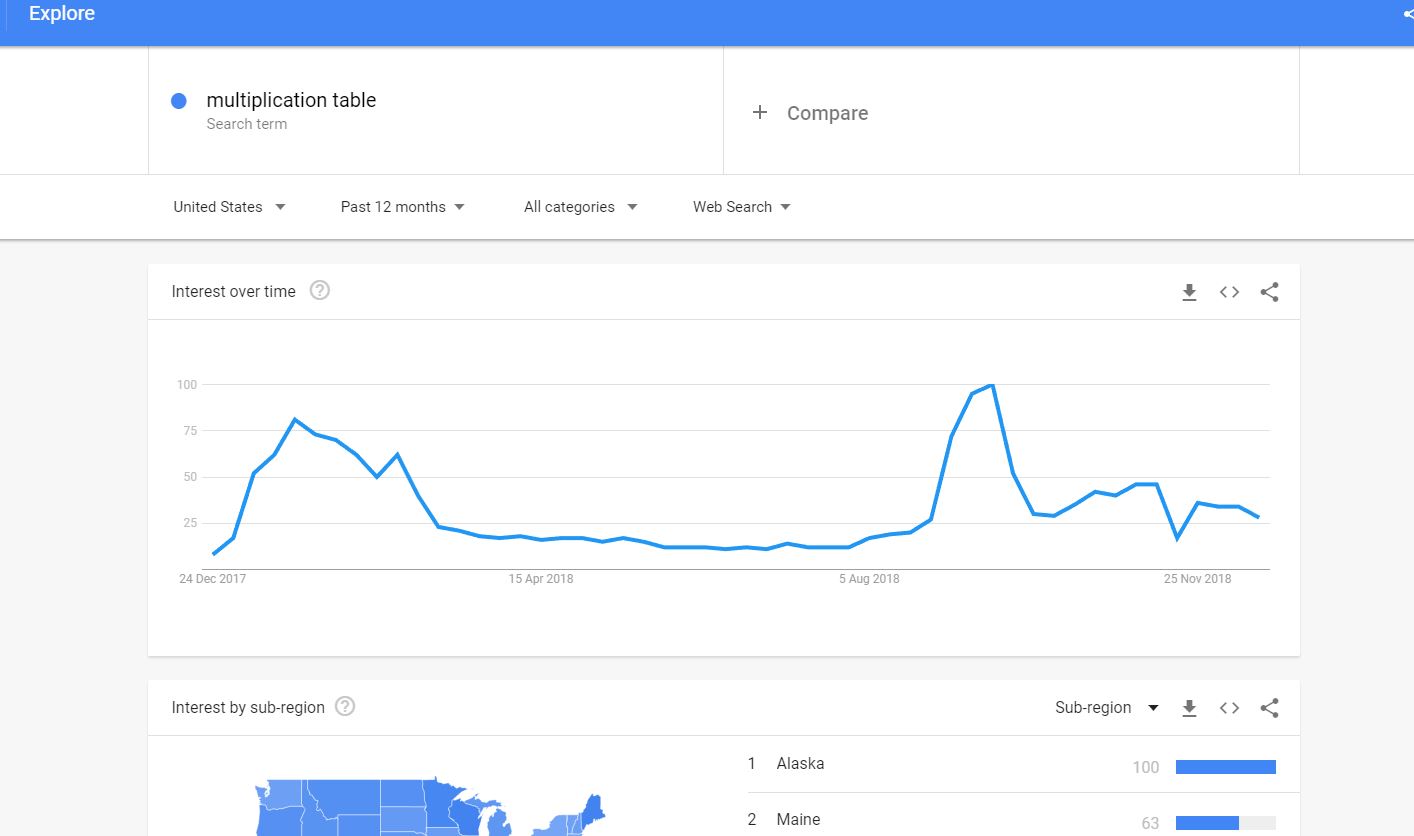Change the Past 12 months time range
Viewport: 1414px width, 836px height.
pyautogui.click(x=403, y=207)
